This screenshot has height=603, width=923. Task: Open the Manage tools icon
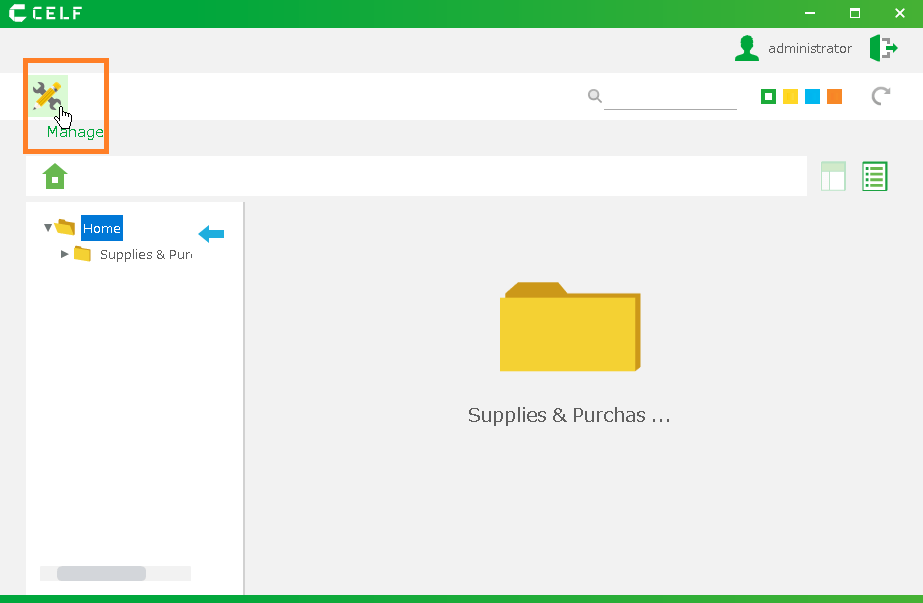[48, 96]
